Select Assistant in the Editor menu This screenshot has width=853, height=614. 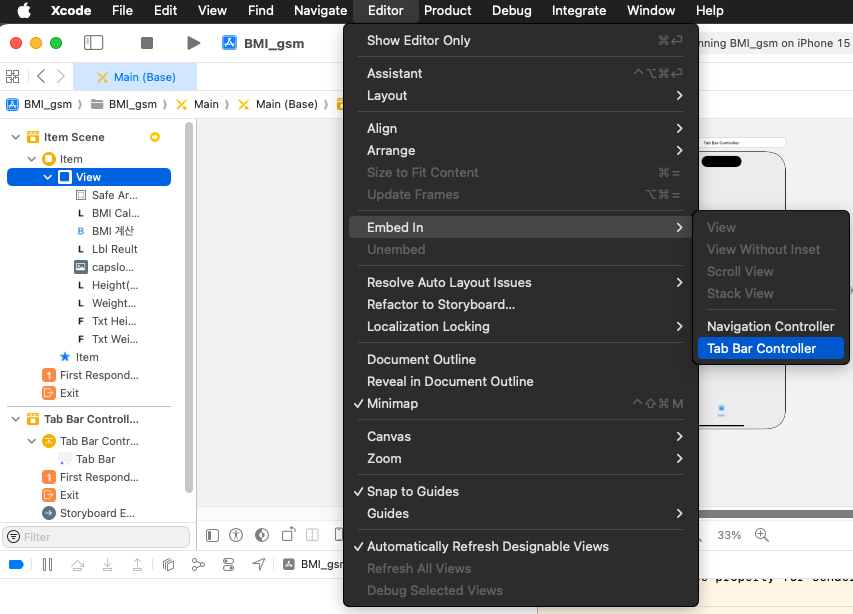521,73
